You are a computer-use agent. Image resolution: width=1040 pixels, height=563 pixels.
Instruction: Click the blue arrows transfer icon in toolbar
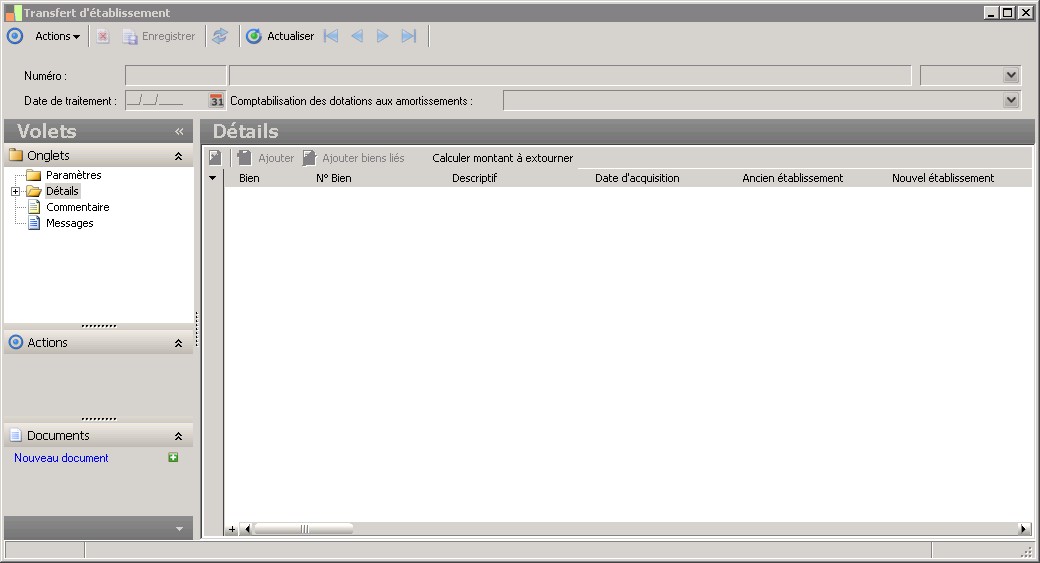220,36
